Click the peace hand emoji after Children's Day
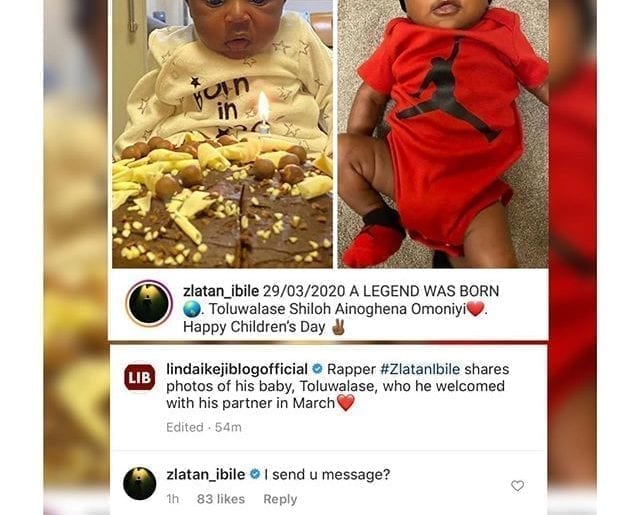640x515 pixels. point(338,327)
